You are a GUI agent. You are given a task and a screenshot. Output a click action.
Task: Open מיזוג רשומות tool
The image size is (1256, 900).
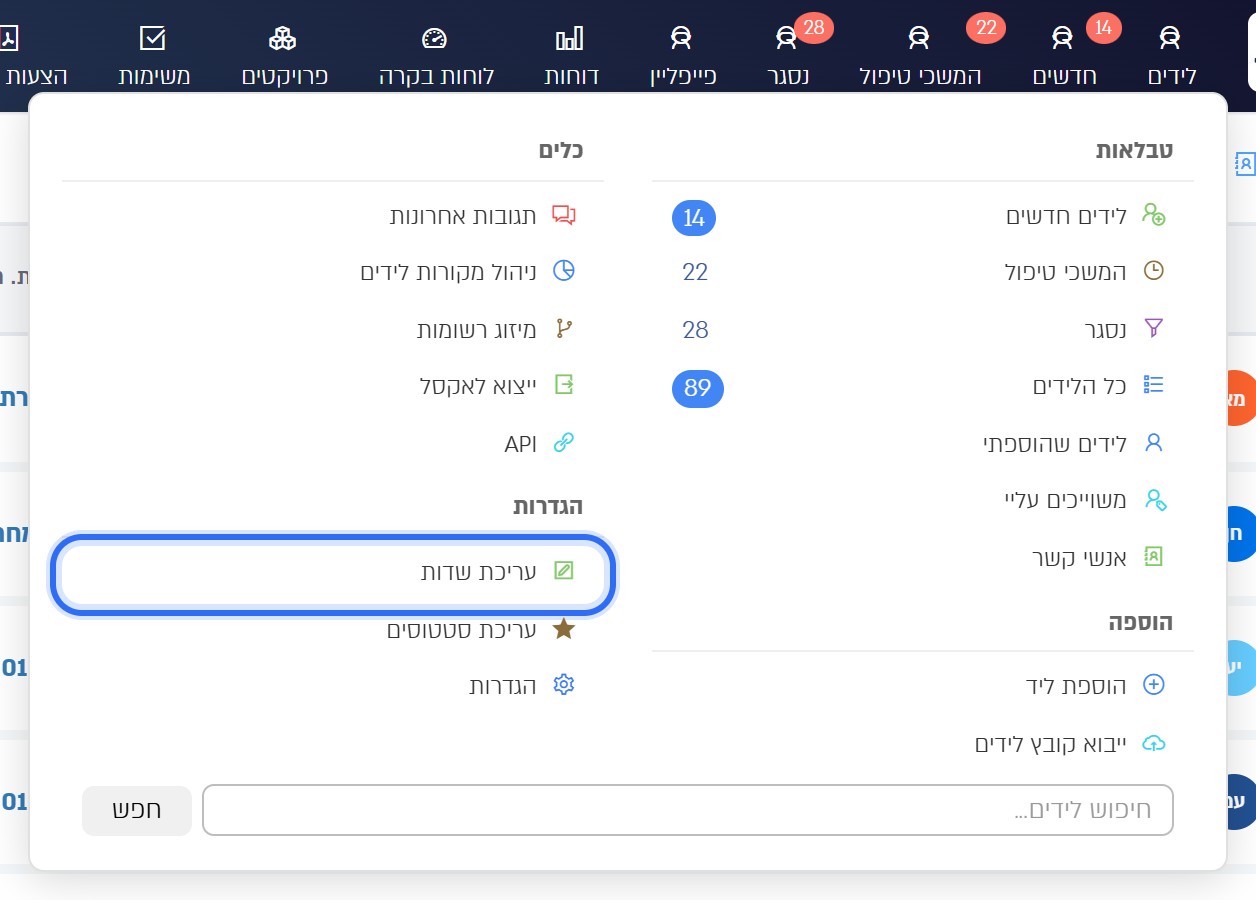pyautogui.click(x=477, y=329)
